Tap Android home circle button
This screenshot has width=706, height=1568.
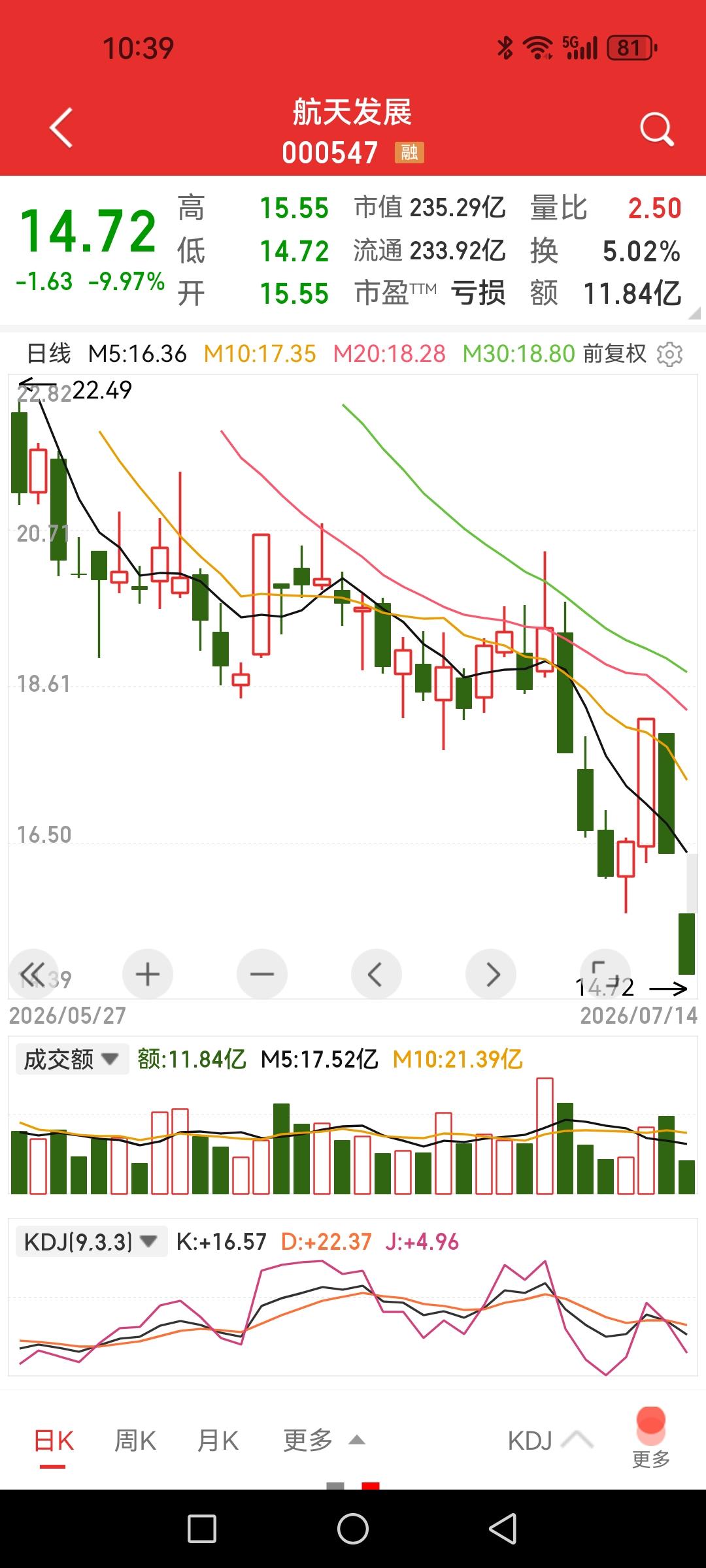(x=353, y=1529)
